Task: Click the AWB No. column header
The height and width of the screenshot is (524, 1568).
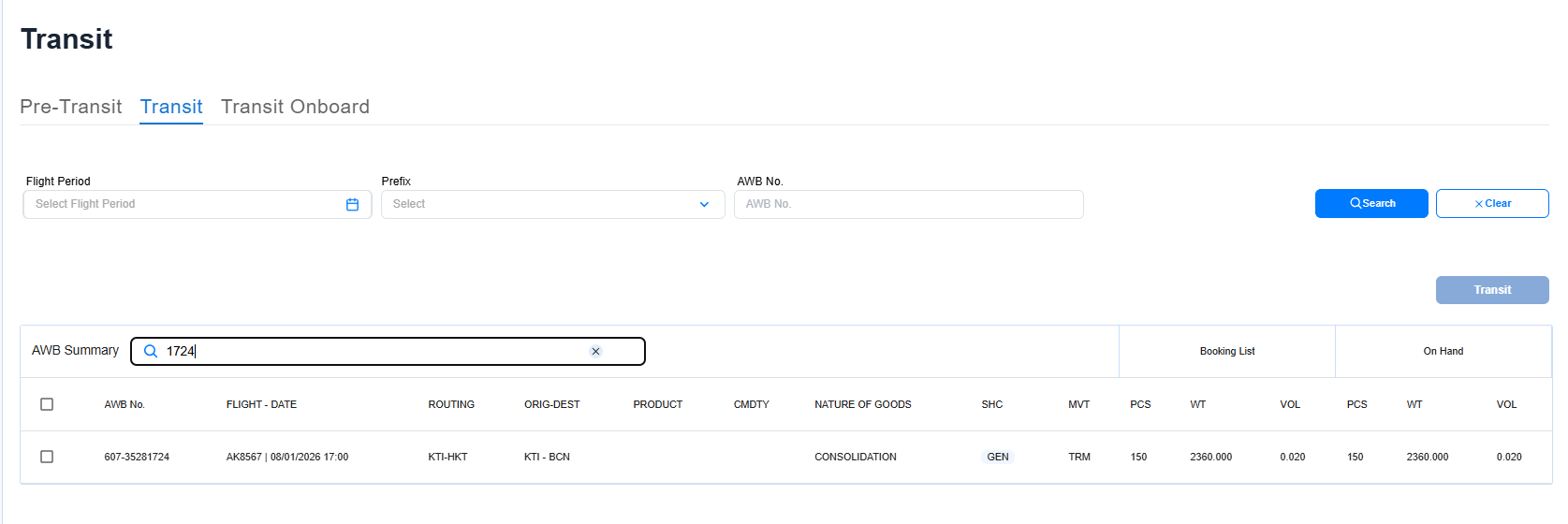Action: click(125, 405)
